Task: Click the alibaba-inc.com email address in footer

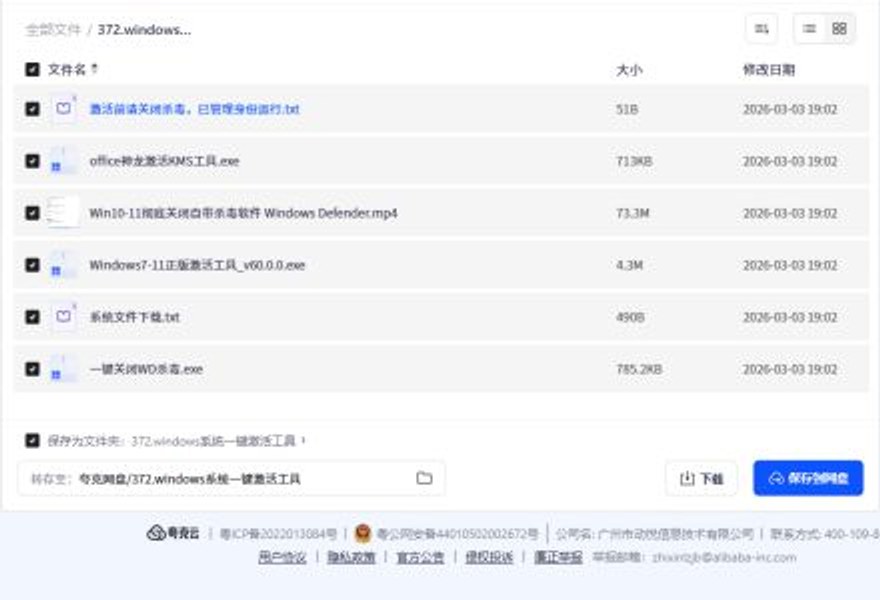Action: pyautogui.click(x=724, y=557)
